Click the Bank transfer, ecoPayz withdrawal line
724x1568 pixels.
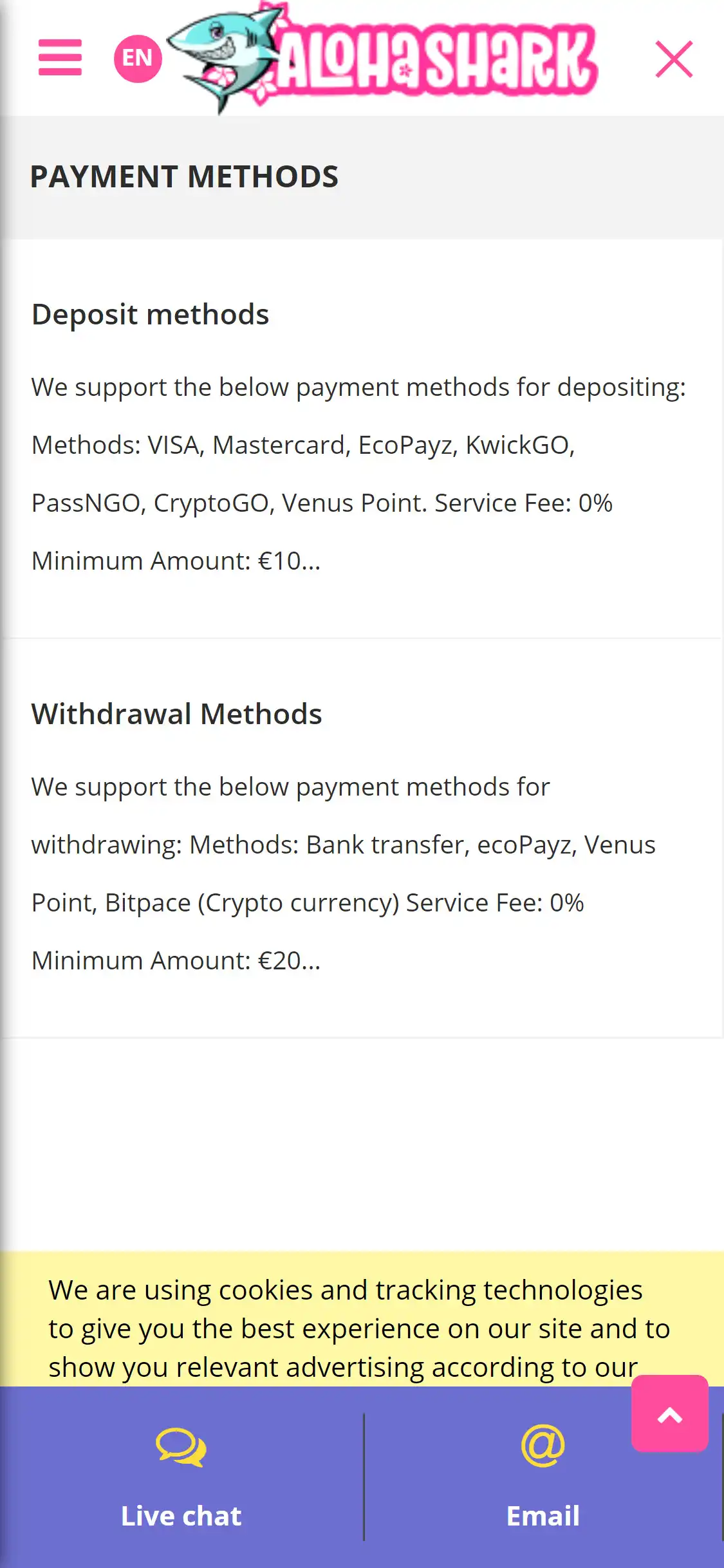pyautogui.click(x=343, y=845)
